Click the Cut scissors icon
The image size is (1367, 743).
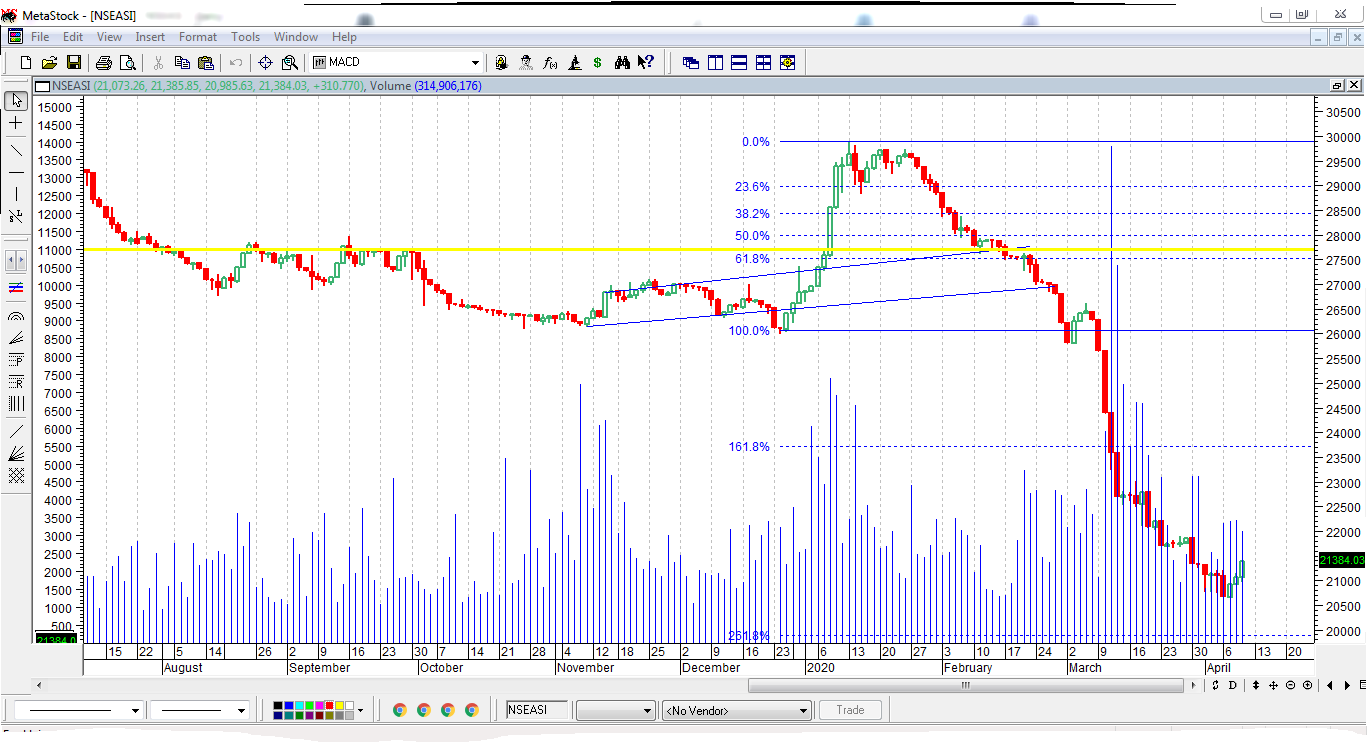click(158, 62)
